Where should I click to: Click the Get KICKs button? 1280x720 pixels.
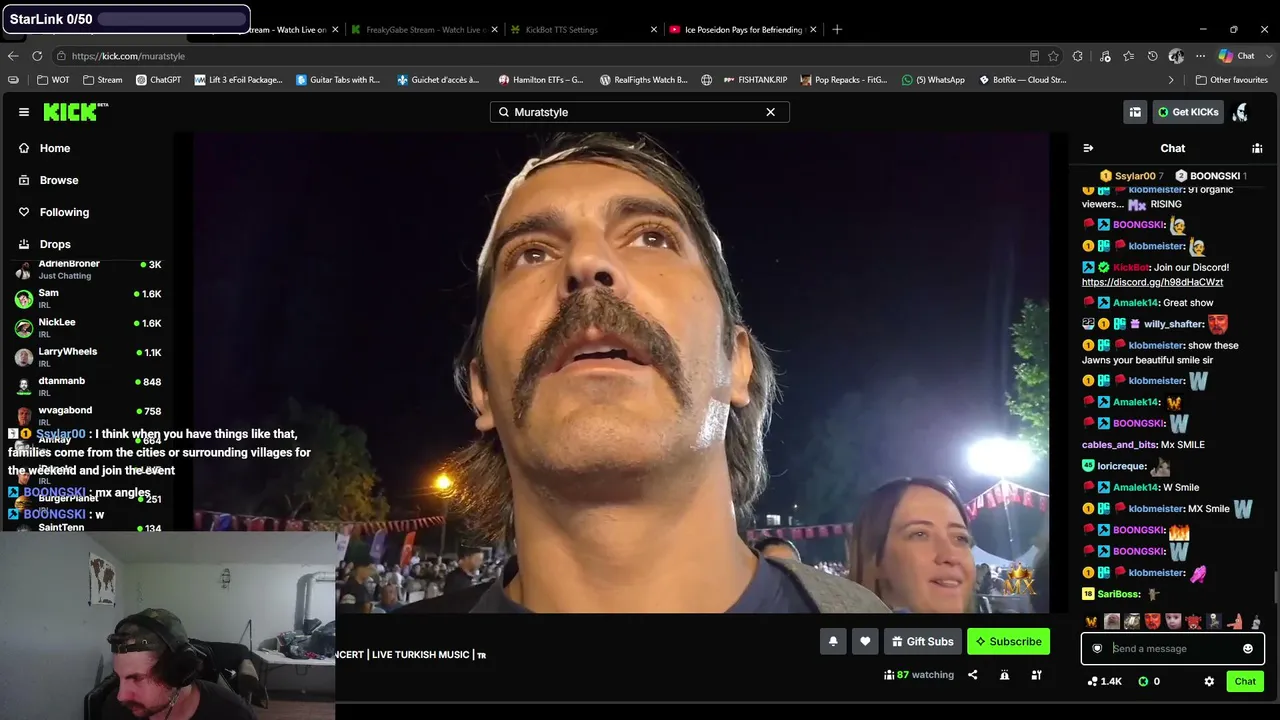[1188, 112]
